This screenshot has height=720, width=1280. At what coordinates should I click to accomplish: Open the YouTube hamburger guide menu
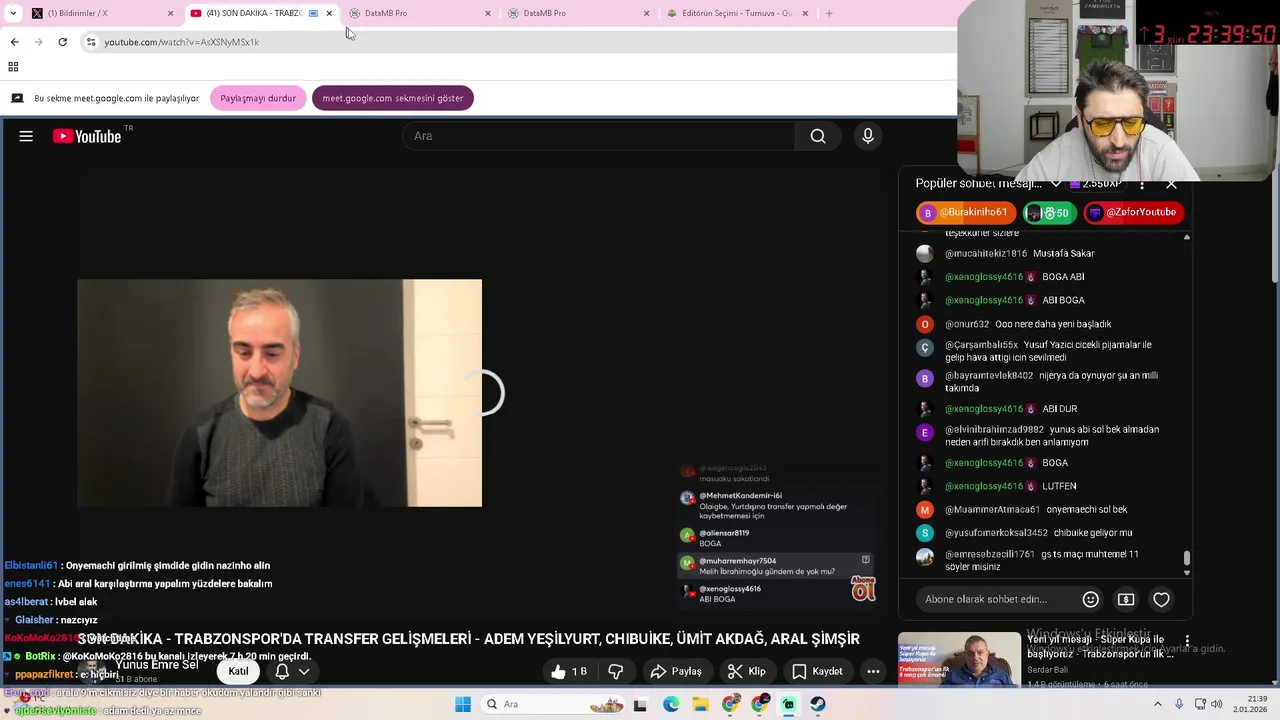(26, 136)
